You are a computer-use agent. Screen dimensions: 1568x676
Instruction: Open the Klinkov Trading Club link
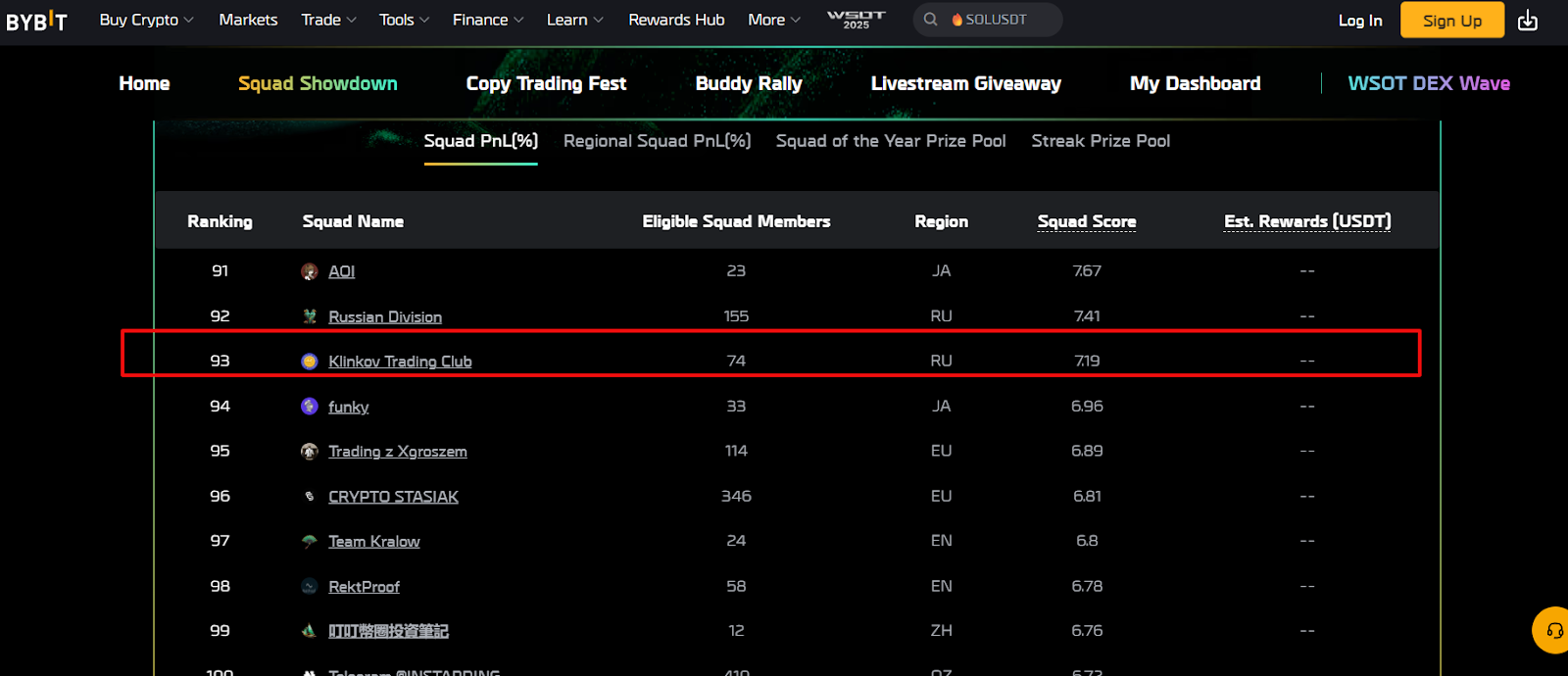pyautogui.click(x=400, y=362)
